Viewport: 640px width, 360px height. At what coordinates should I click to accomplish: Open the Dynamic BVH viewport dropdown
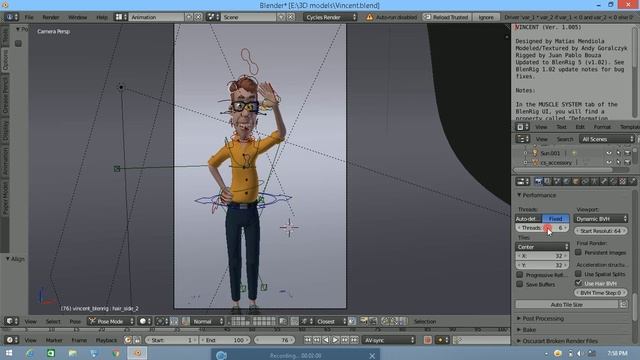[x=601, y=219]
